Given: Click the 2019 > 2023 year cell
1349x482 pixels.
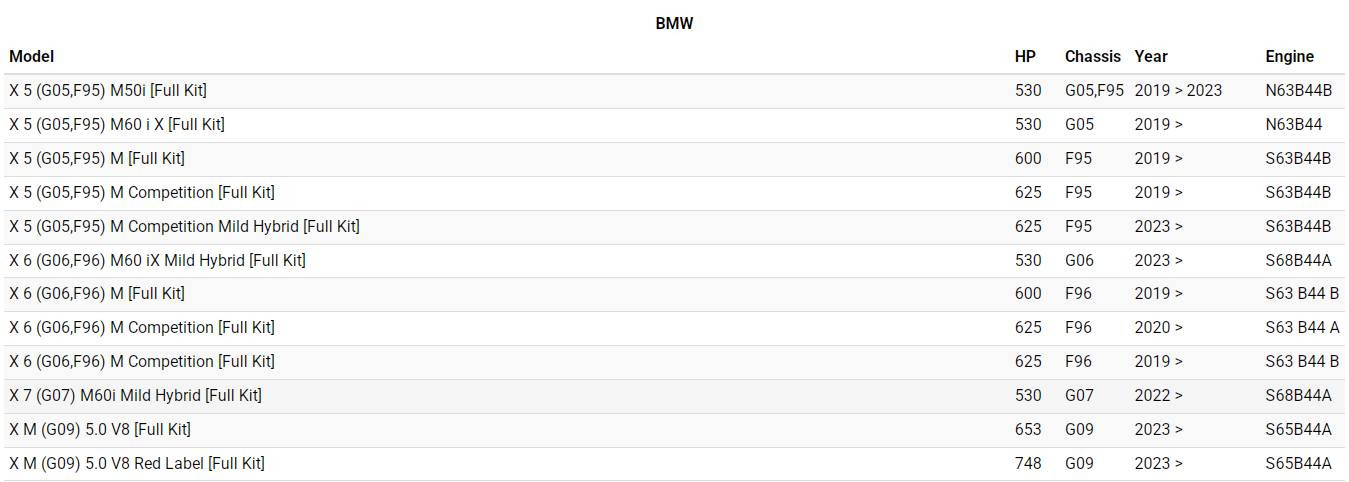Looking at the screenshot, I should (x=1178, y=91).
